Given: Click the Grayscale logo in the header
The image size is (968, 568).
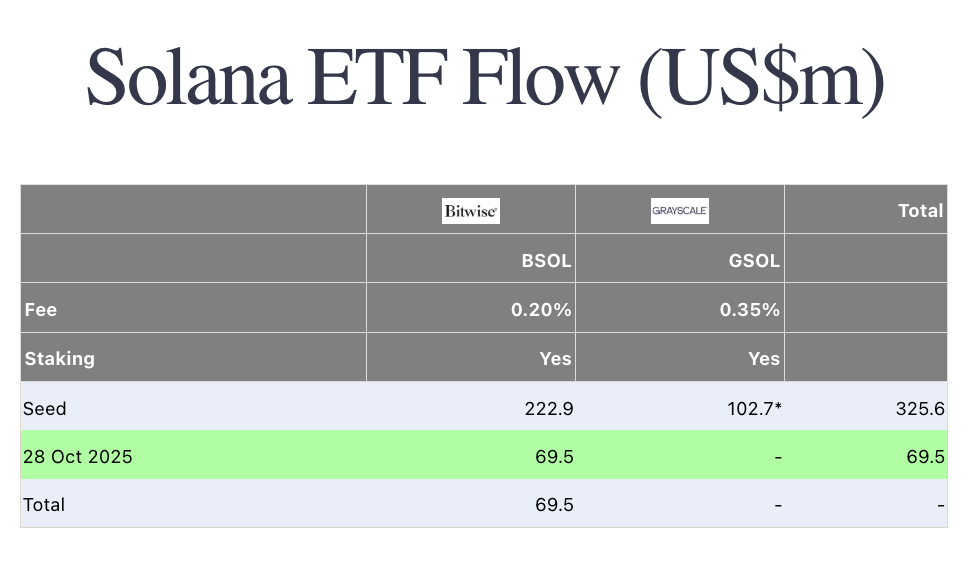Looking at the screenshot, I should [x=680, y=211].
